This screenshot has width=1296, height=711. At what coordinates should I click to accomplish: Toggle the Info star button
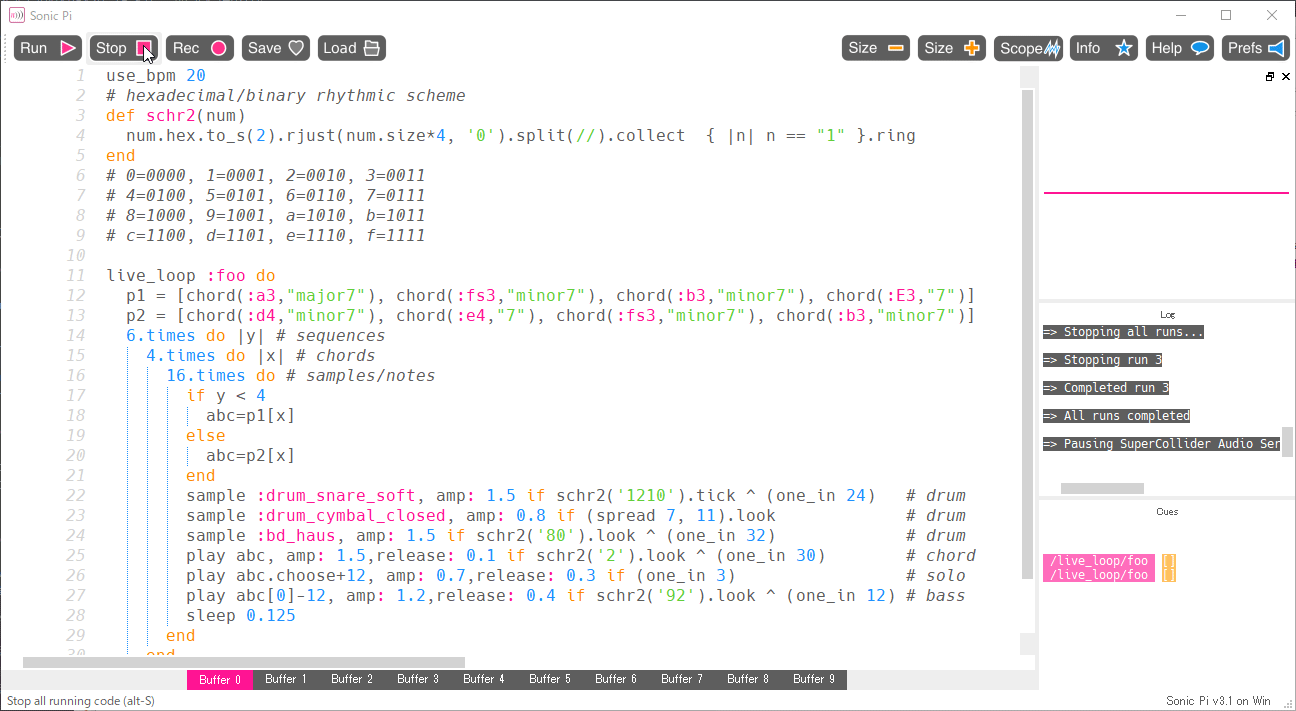click(1104, 48)
